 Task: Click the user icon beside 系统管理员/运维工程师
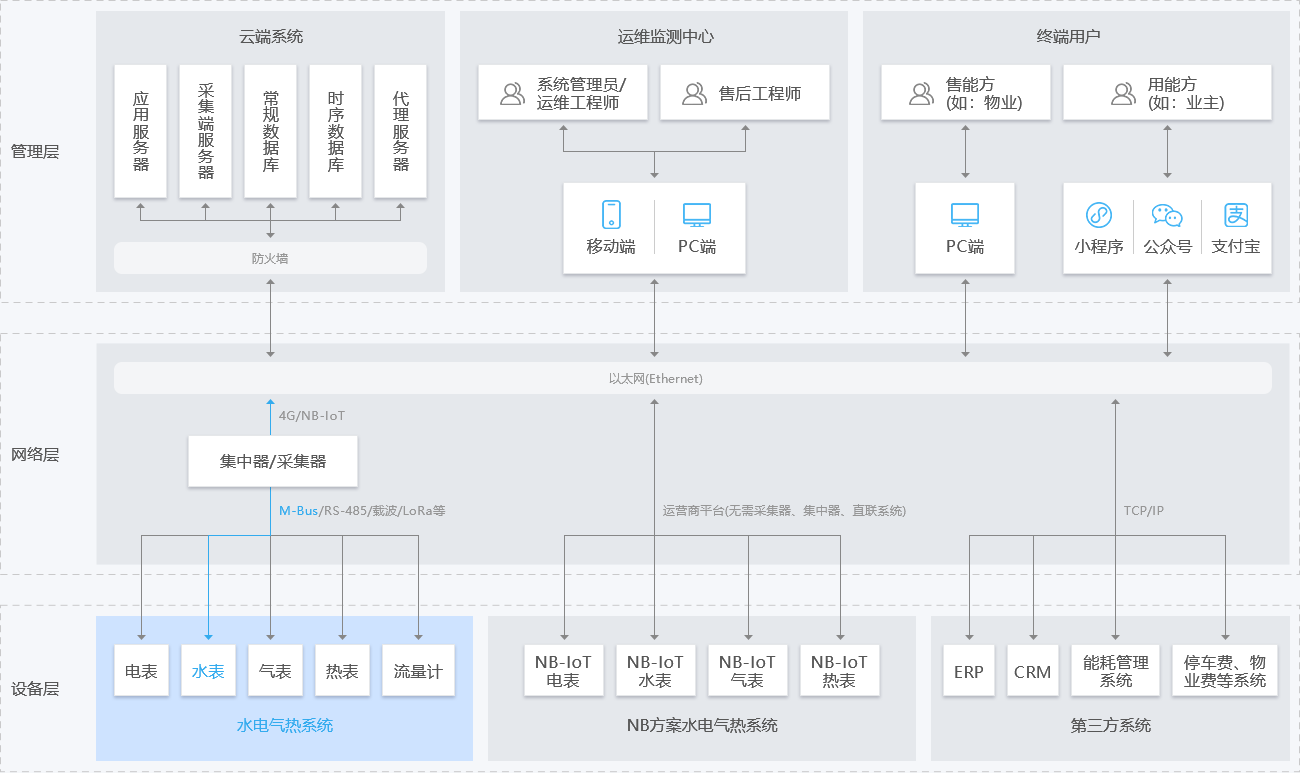click(x=512, y=94)
